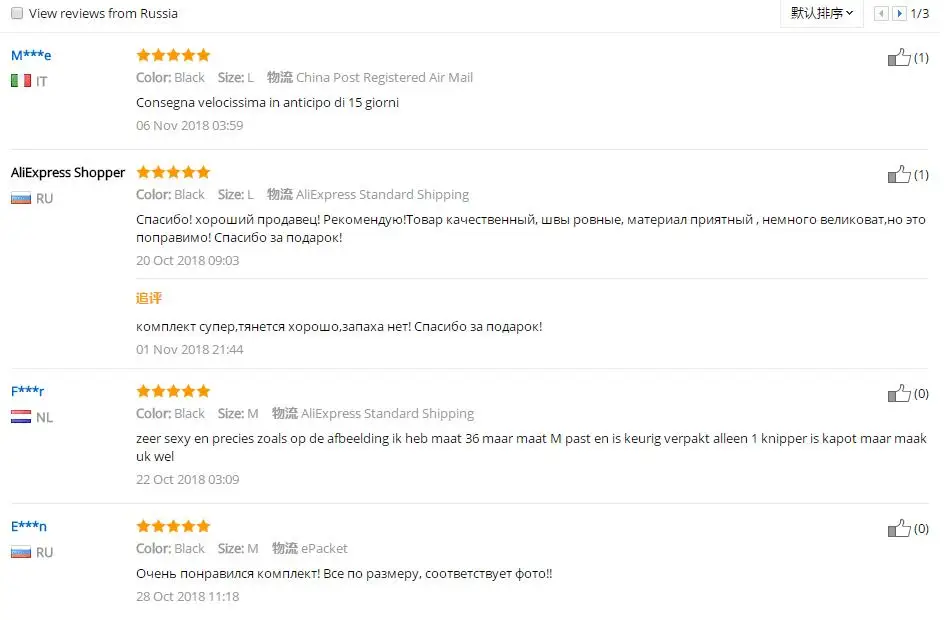Check the View reviews from Russia checkbox
The width and height of the screenshot is (947, 620).
click(17, 13)
